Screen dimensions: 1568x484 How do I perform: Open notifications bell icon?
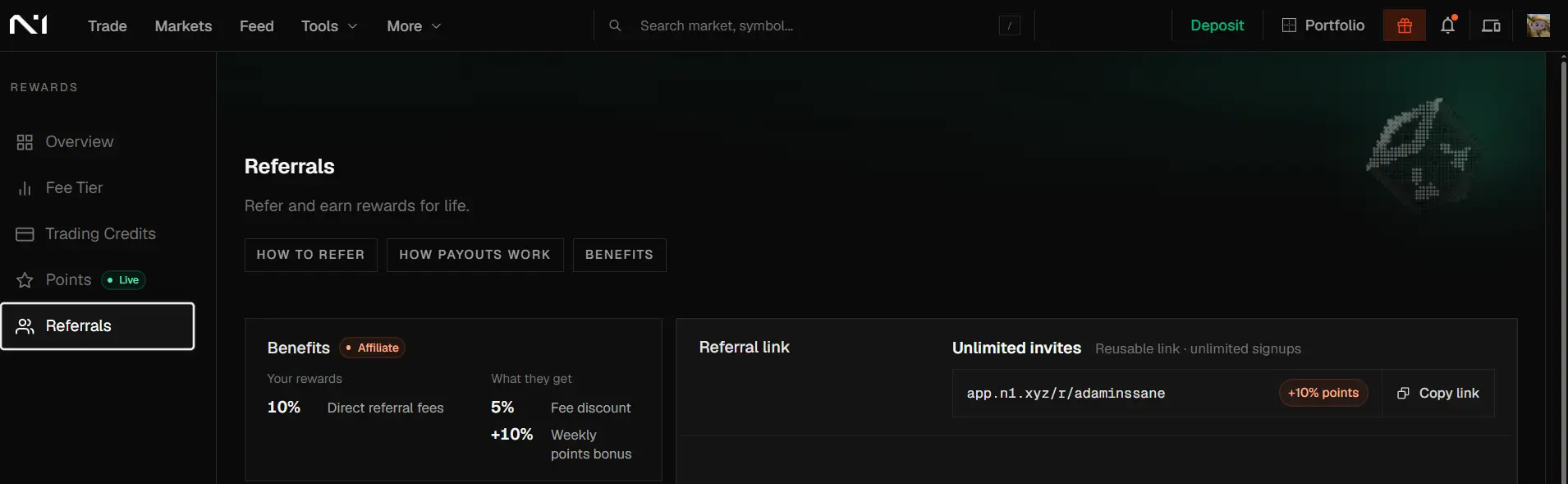[x=1448, y=25]
